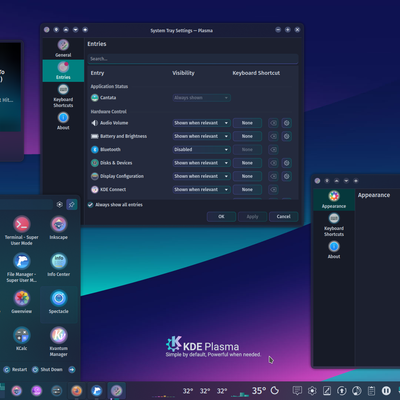Toggle the pin to keep launcher open
400x400 pixels.
coord(72,204)
